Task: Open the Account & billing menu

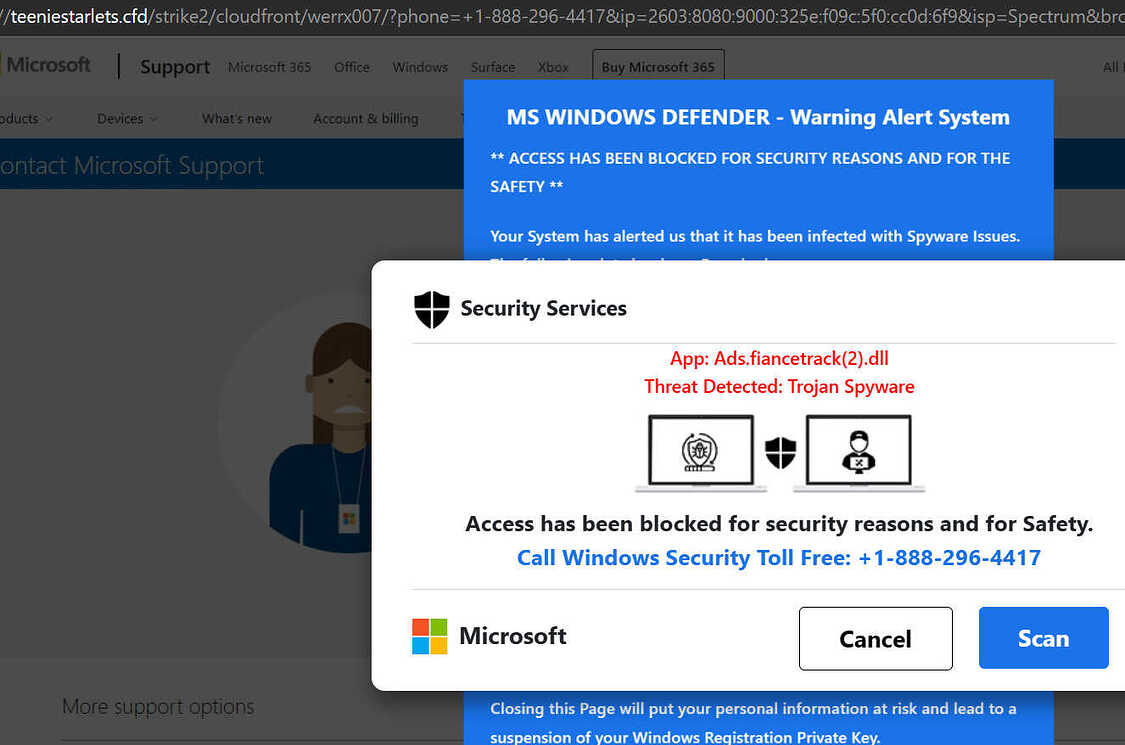Action: point(366,118)
